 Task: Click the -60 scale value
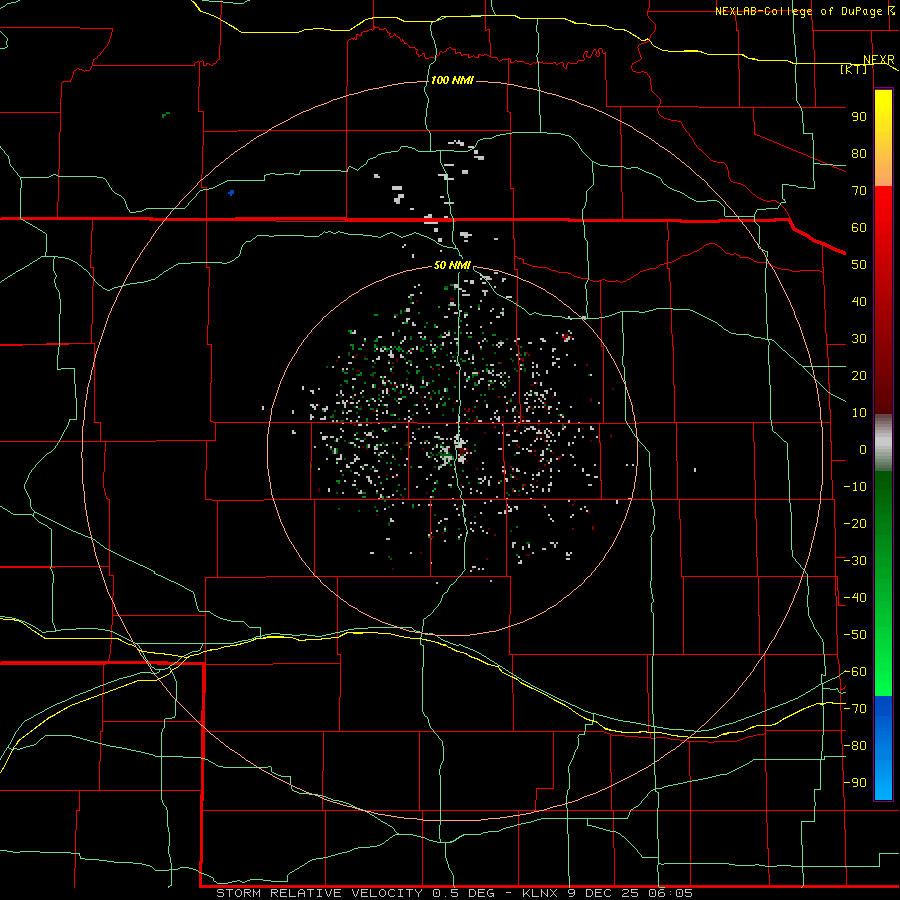pyautogui.click(x=855, y=672)
